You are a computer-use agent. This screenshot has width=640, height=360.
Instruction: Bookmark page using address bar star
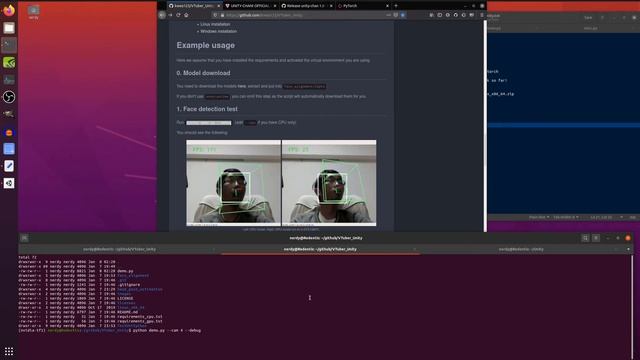(x=403, y=15)
